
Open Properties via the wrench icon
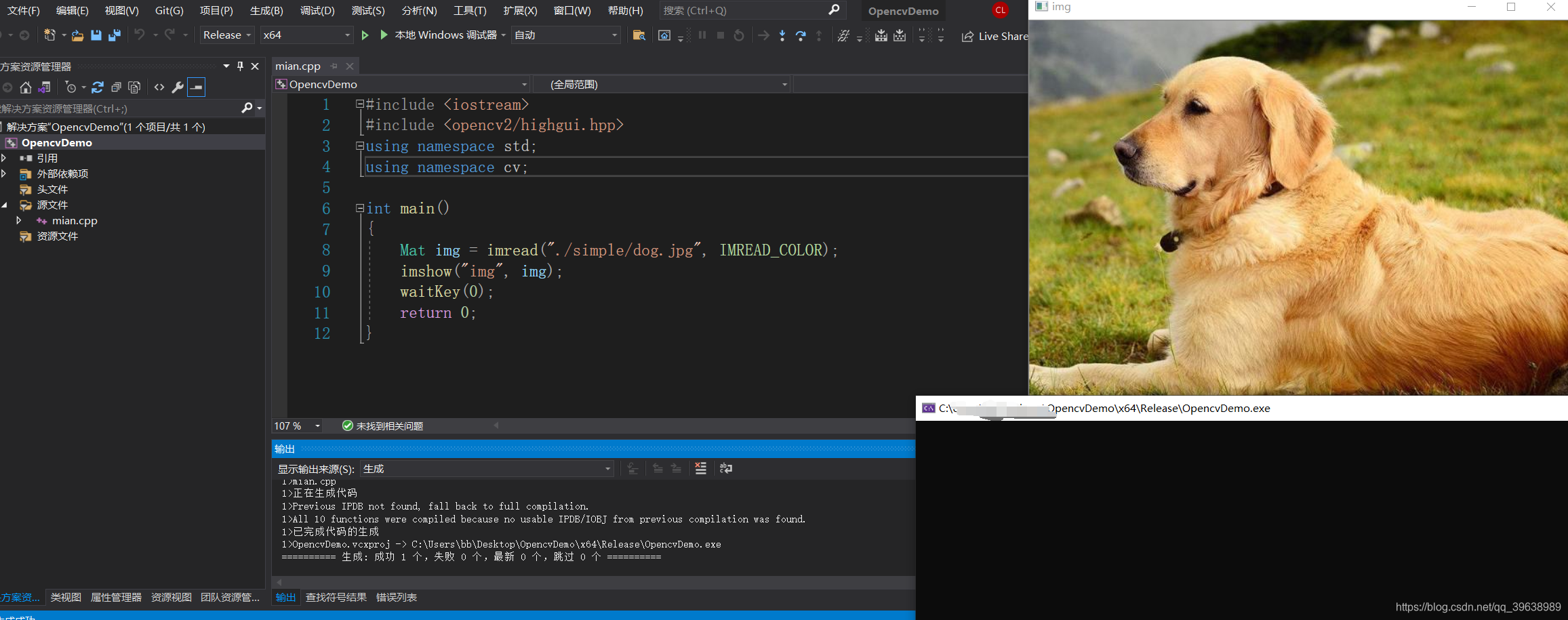178,87
